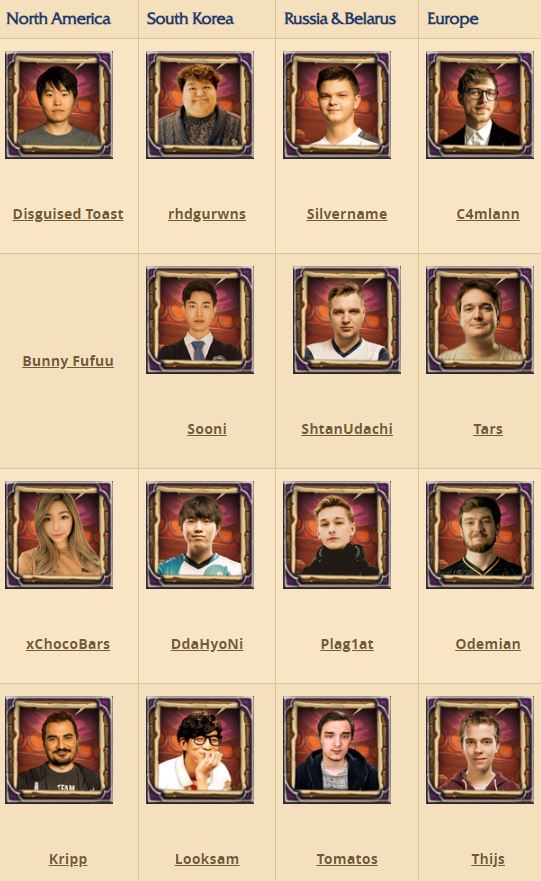541x881 pixels.
Task: Open Silvername's profile link
Action: [347, 214]
